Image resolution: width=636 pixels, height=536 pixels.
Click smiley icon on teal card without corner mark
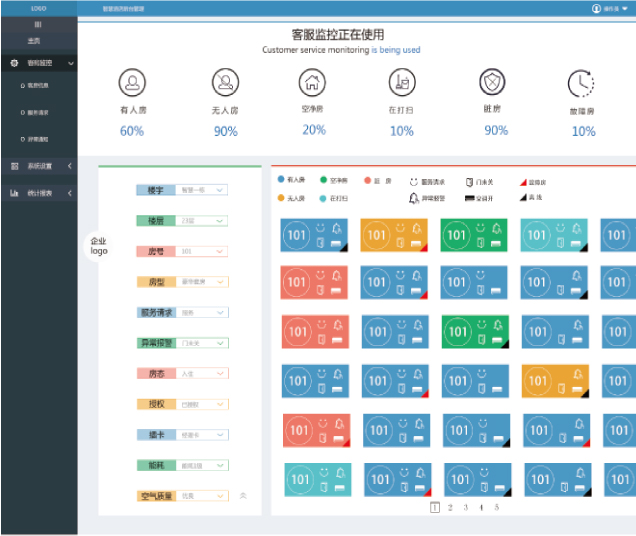coord(324,472)
